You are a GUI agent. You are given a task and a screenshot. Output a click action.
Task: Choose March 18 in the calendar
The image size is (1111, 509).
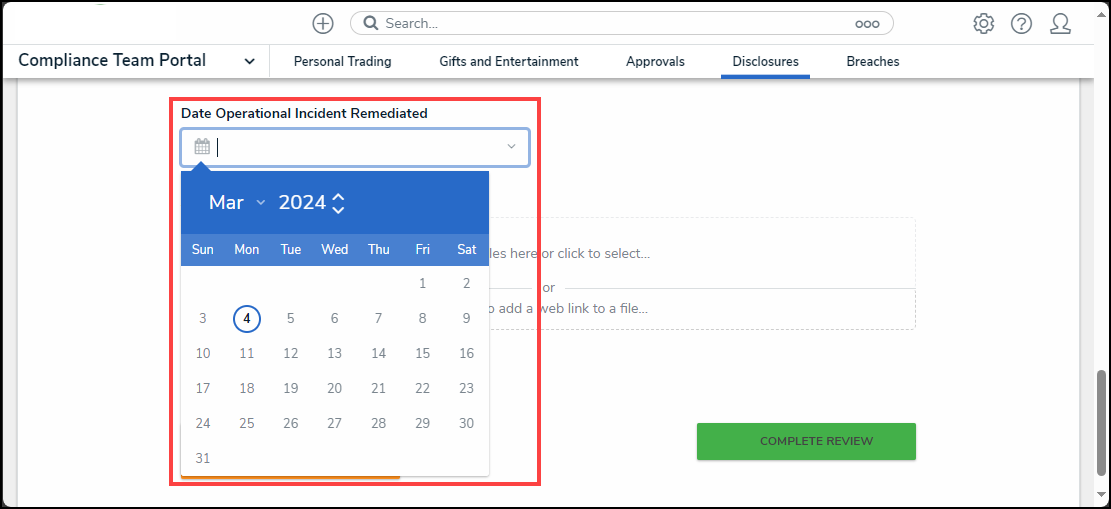pos(247,388)
